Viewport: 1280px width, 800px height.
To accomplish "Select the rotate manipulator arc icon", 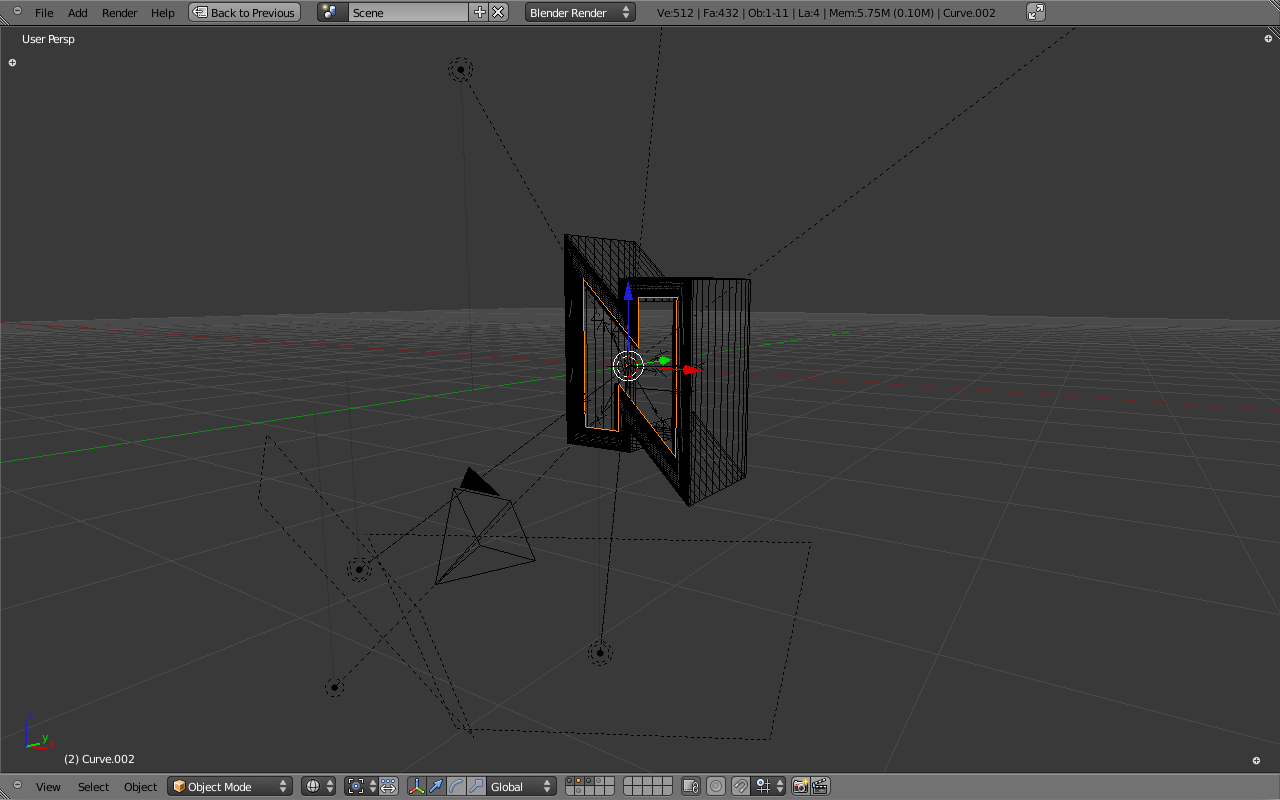I will coord(457,787).
